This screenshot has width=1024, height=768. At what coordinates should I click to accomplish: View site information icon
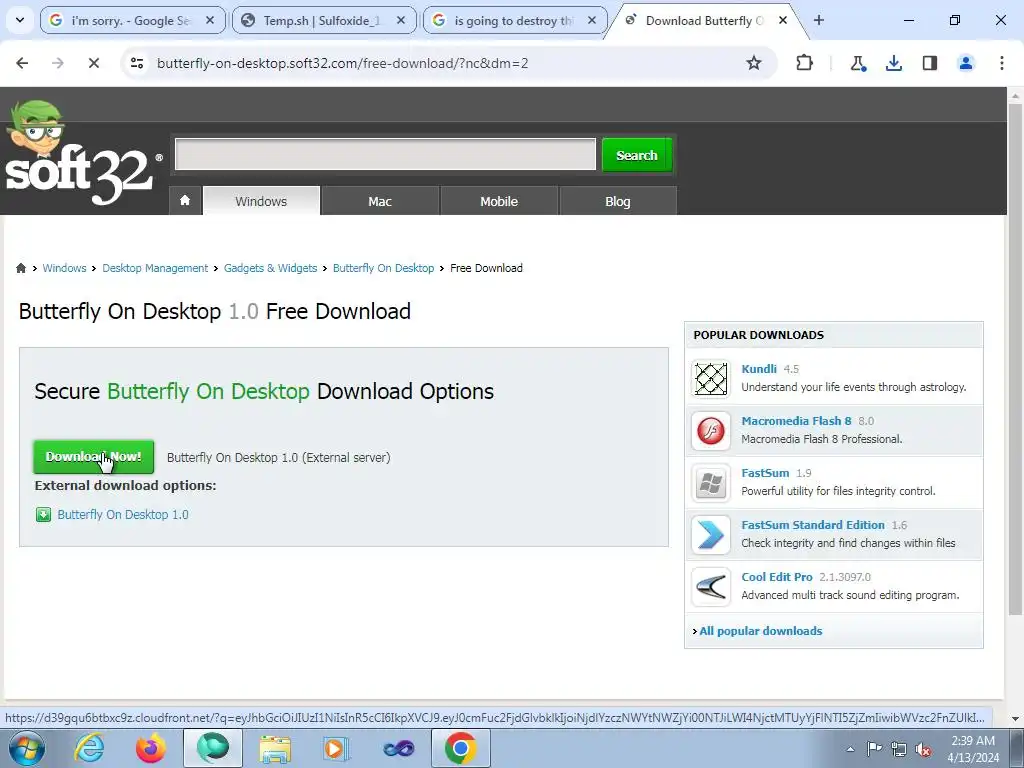pyautogui.click(x=137, y=63)
